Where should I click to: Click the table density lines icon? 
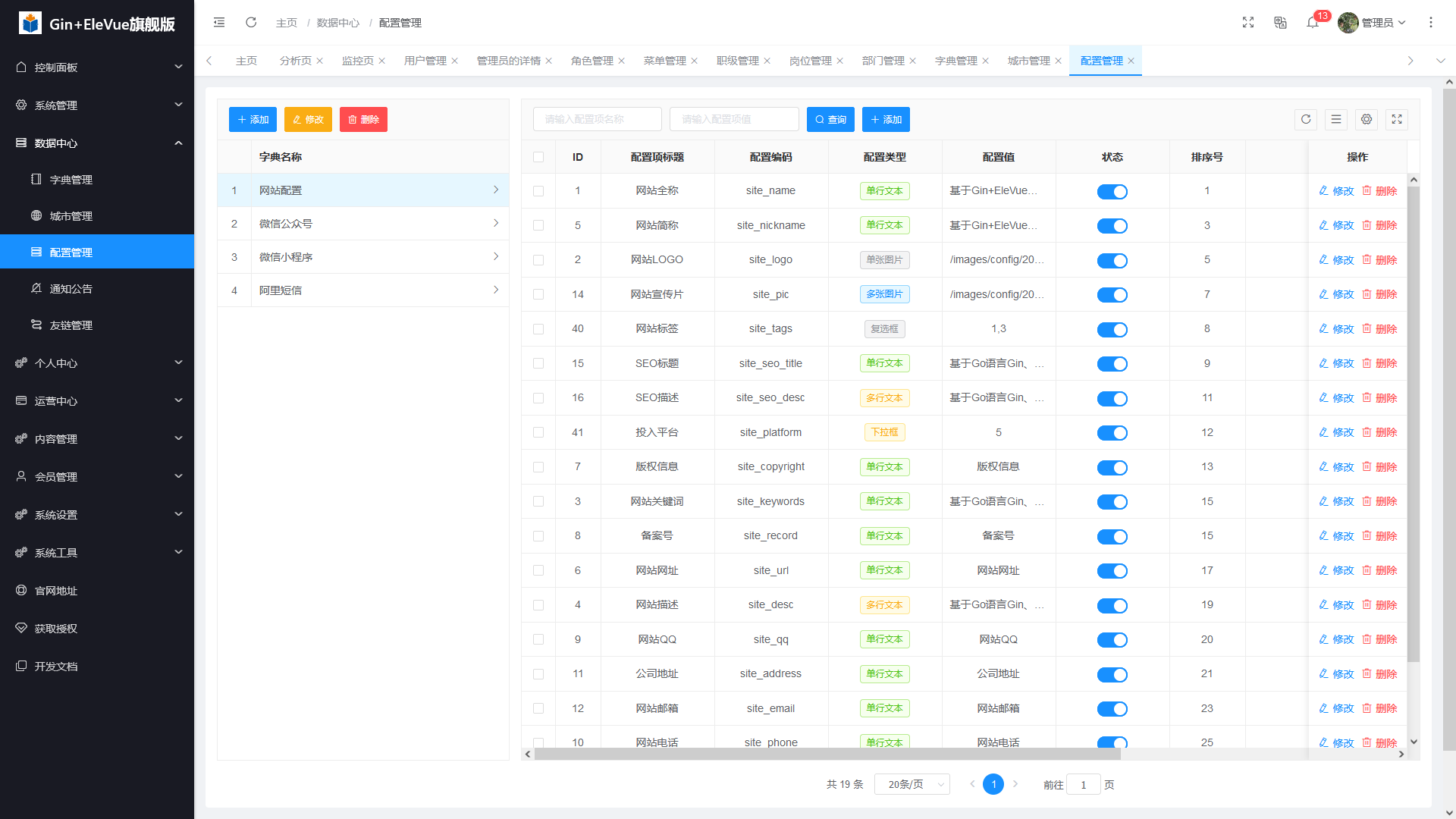pos(1336,119)
